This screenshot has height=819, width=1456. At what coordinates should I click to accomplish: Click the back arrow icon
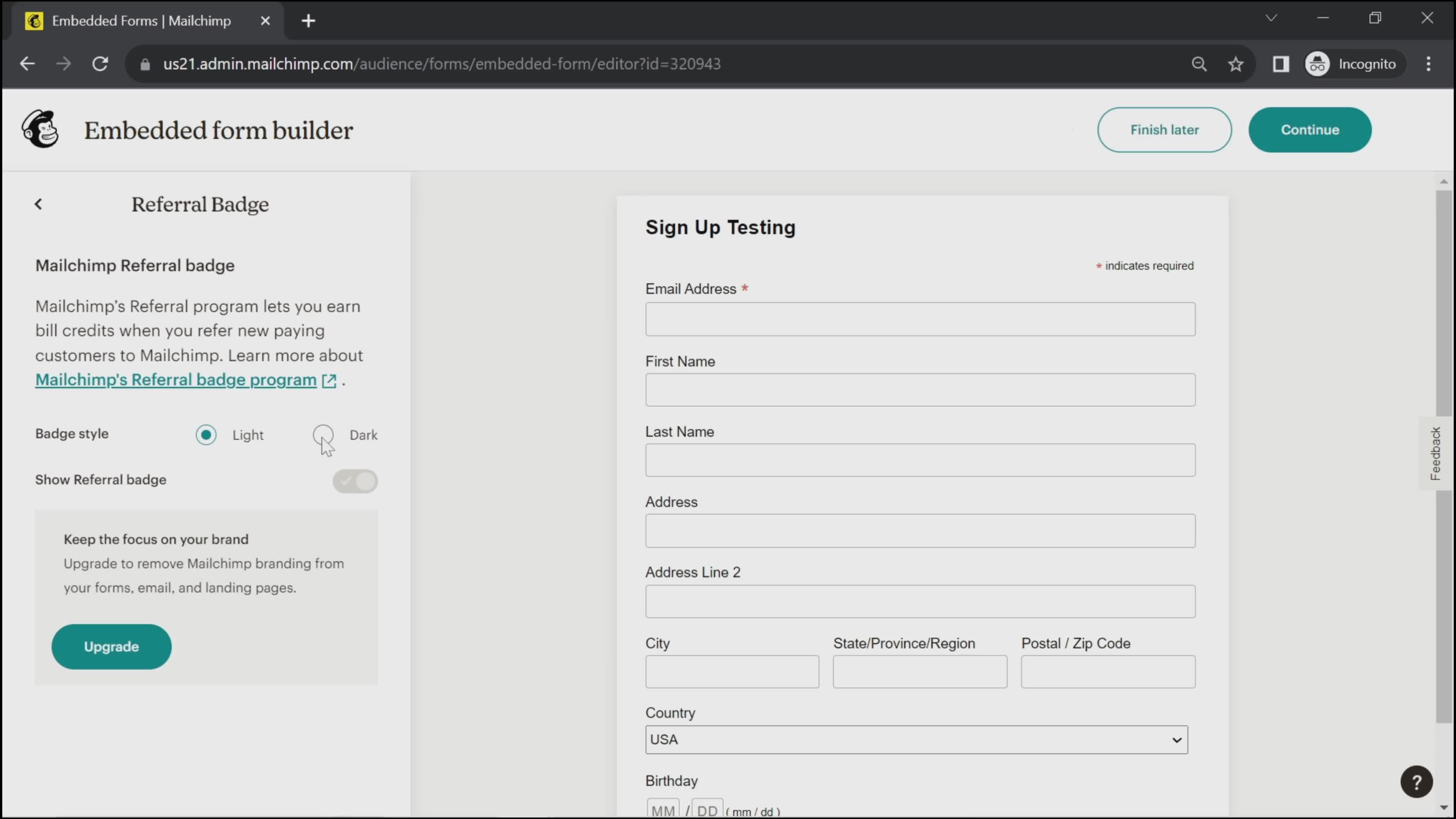(x=38, y=204)
